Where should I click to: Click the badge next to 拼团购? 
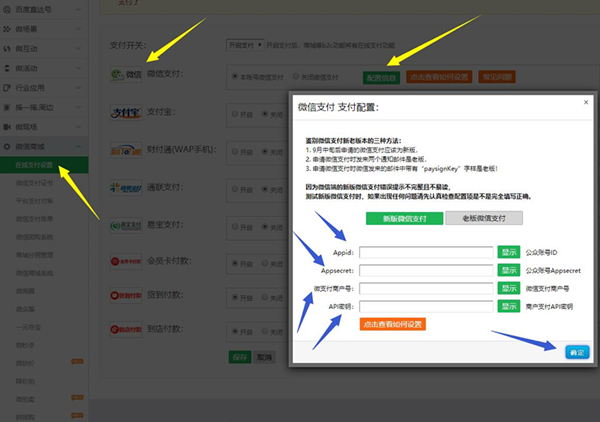[77, 415]
